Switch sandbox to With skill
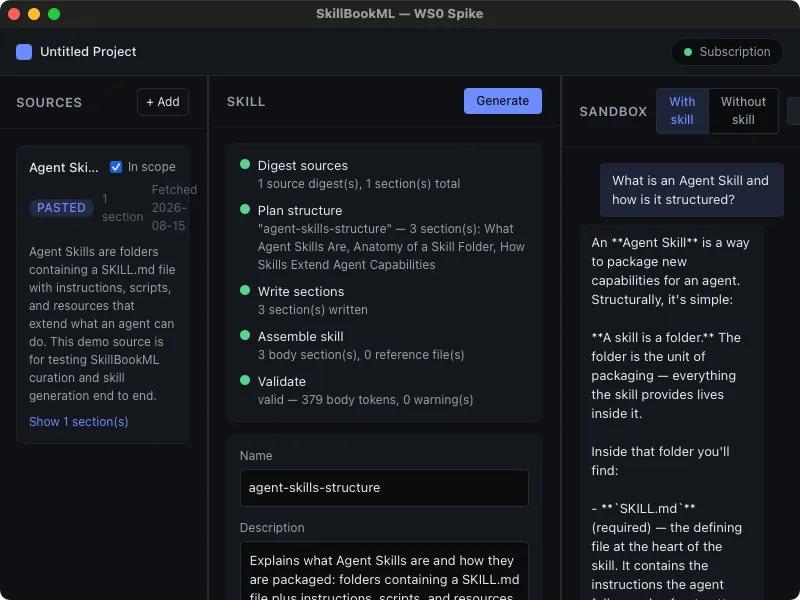Image resolution: width=800 pixels, height=600 pixels. (x=682, y=111)
